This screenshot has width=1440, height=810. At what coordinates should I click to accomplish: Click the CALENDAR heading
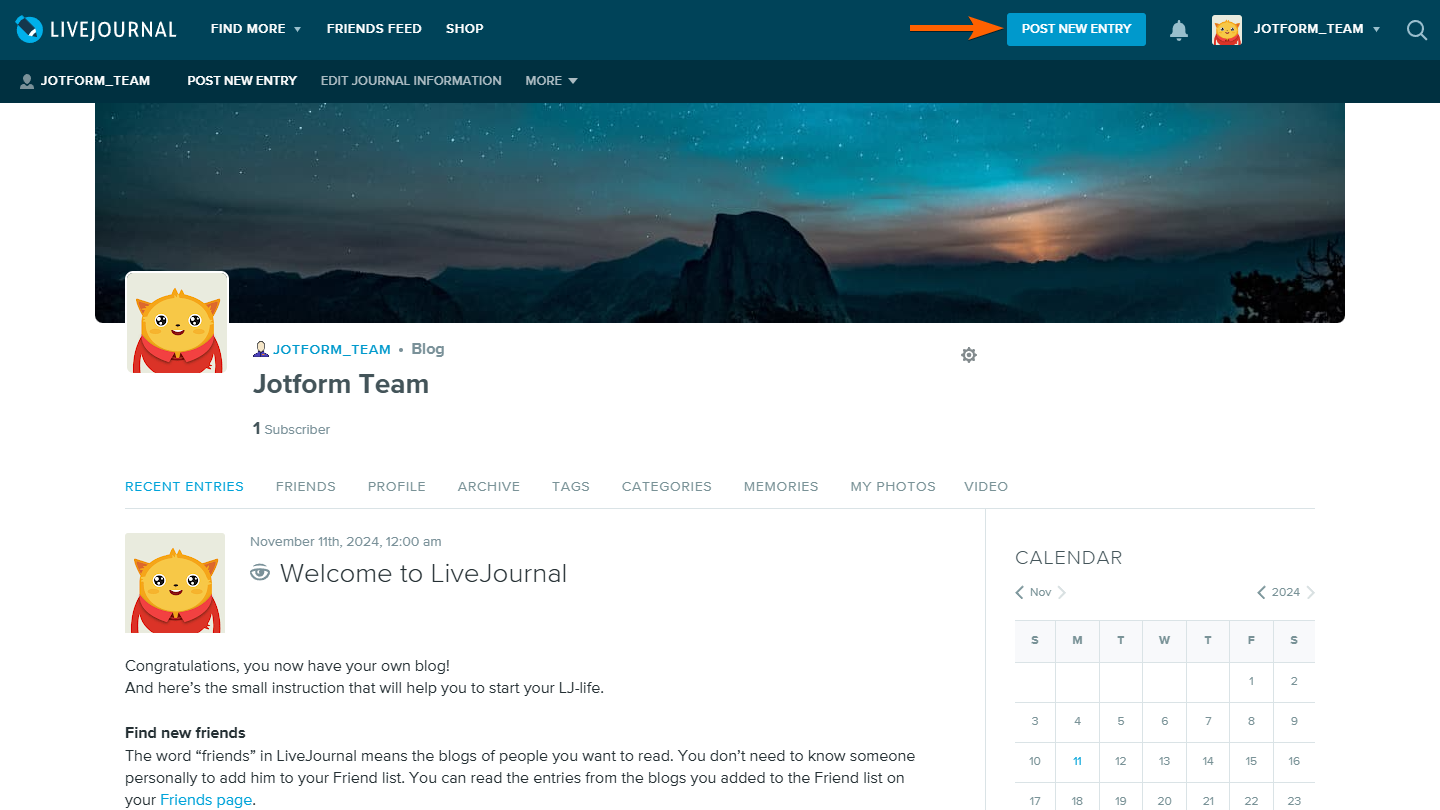pyautogui.click(x=1069, y=558)
